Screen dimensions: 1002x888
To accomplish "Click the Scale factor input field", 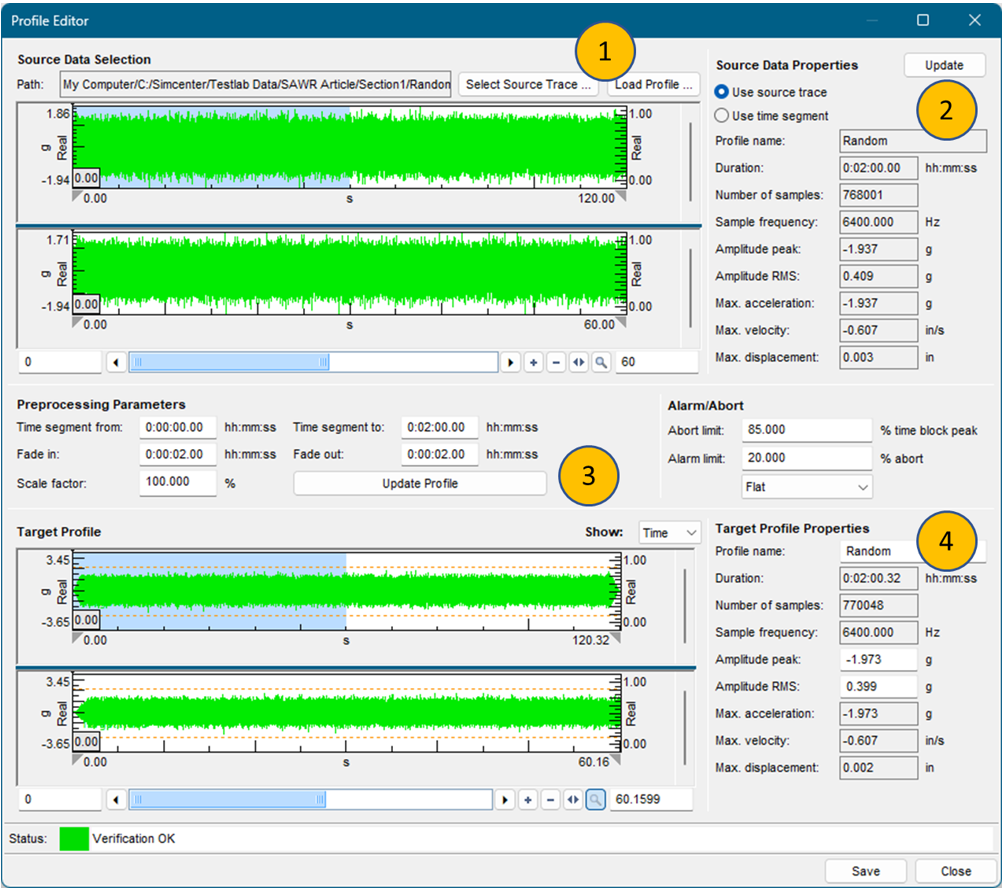I will point(178,483).
